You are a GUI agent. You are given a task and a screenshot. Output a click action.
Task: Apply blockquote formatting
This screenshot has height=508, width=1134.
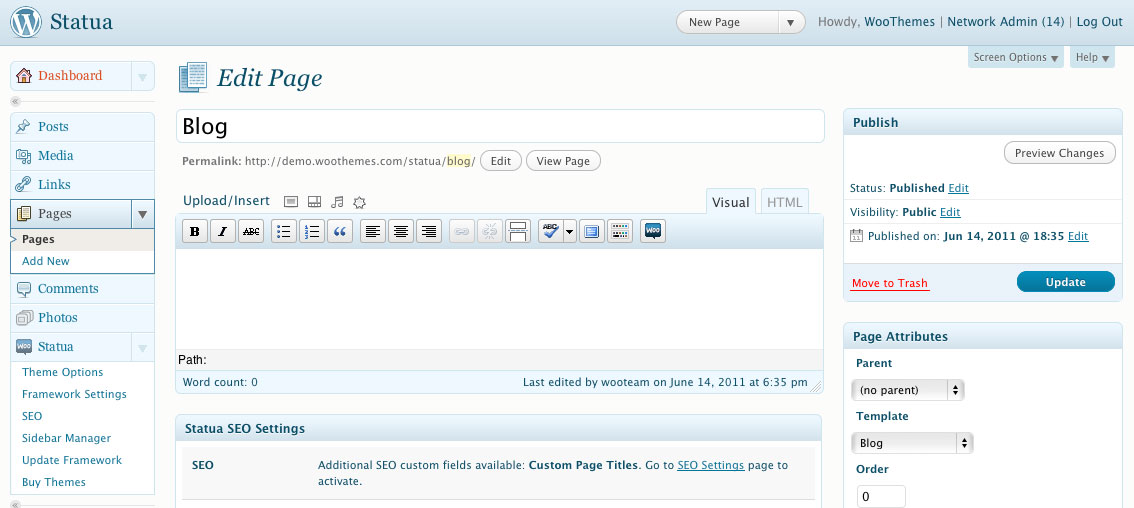340,232
